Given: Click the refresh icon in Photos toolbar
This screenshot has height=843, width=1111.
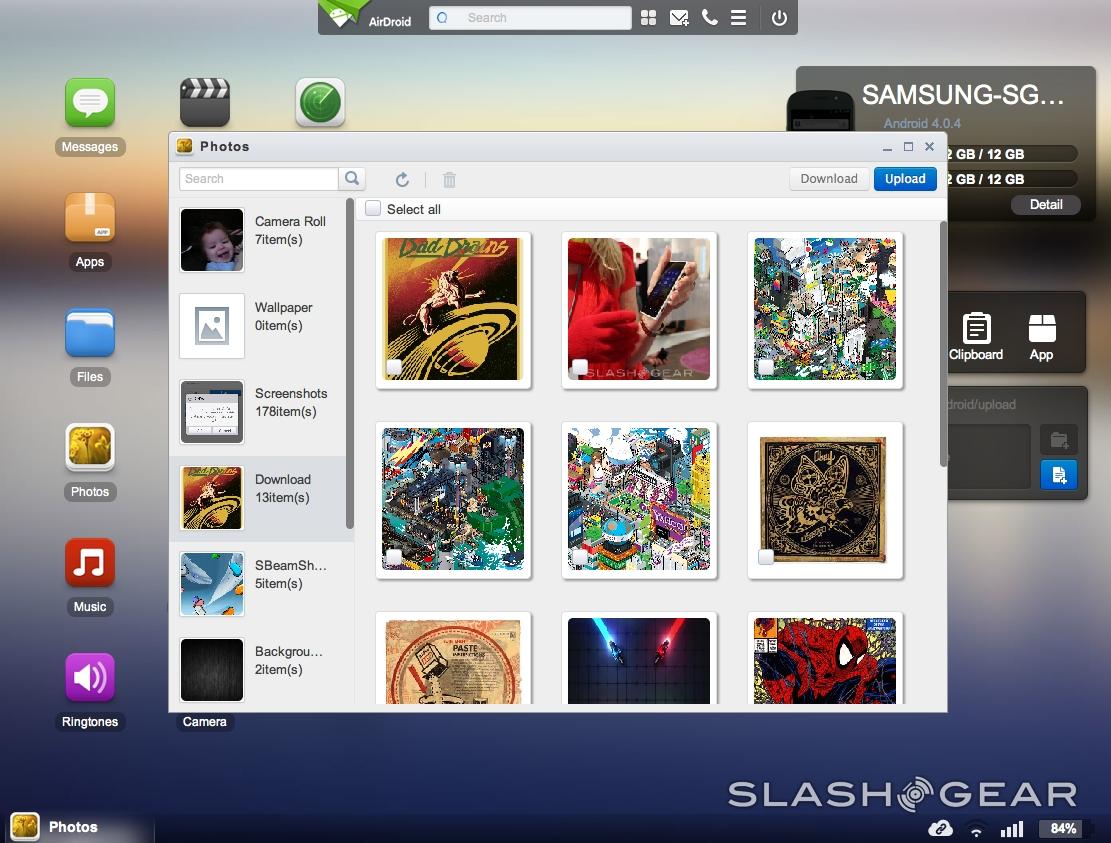Looking at the screenshot, I should (402, 179).
